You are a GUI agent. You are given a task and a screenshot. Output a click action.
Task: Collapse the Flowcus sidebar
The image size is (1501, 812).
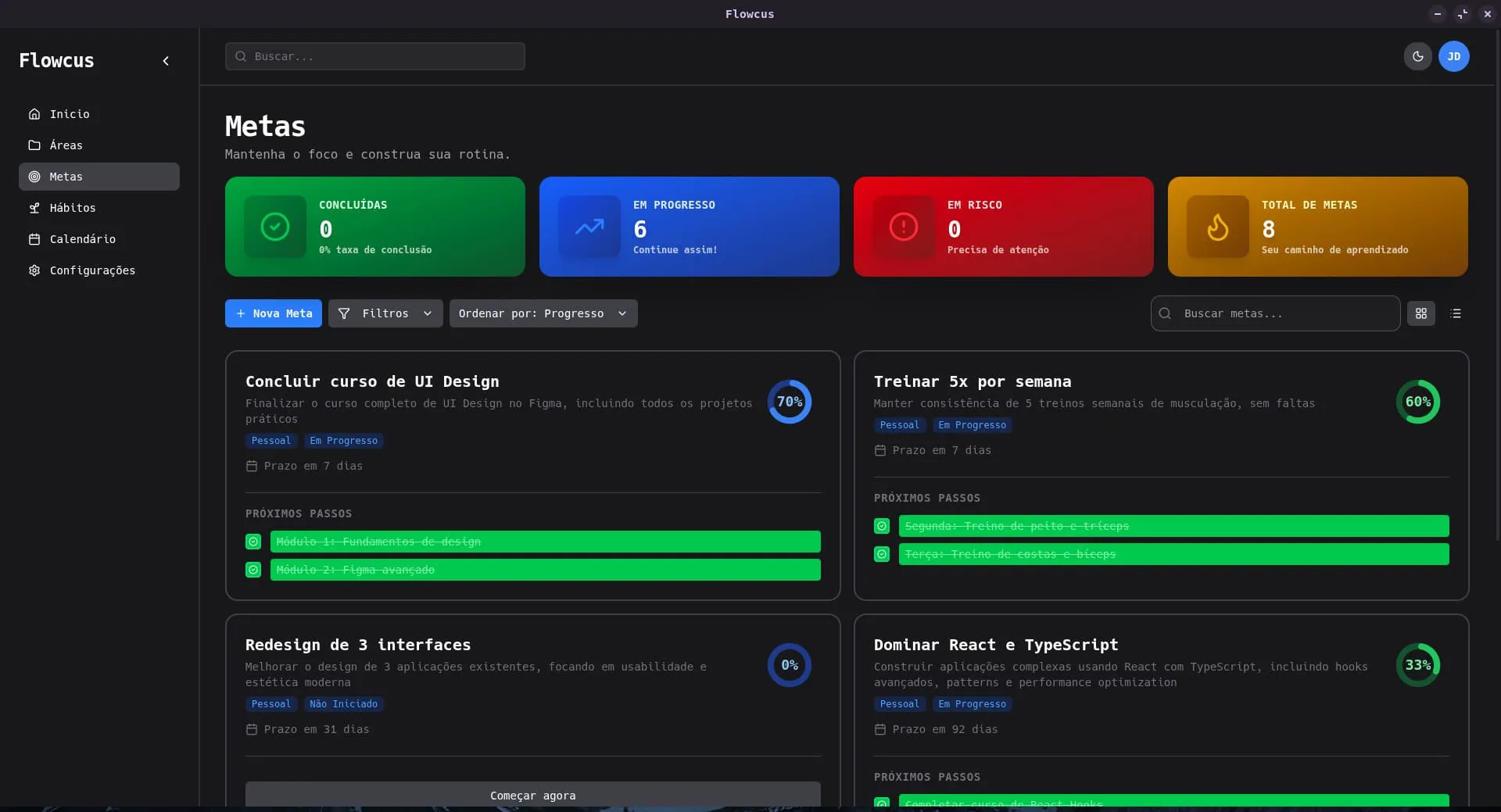166,61
